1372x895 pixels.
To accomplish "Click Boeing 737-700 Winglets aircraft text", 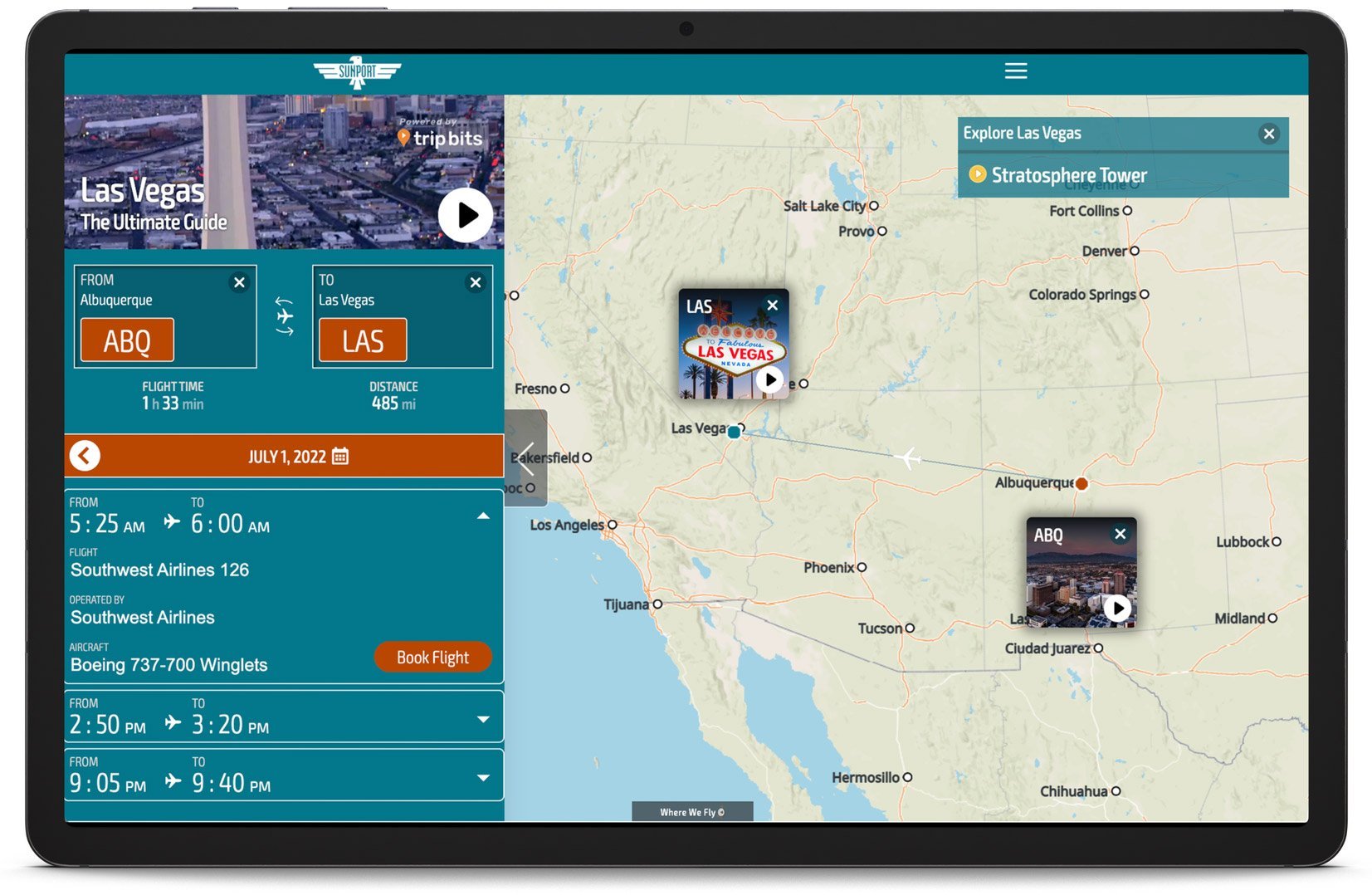I will [168, 665].
